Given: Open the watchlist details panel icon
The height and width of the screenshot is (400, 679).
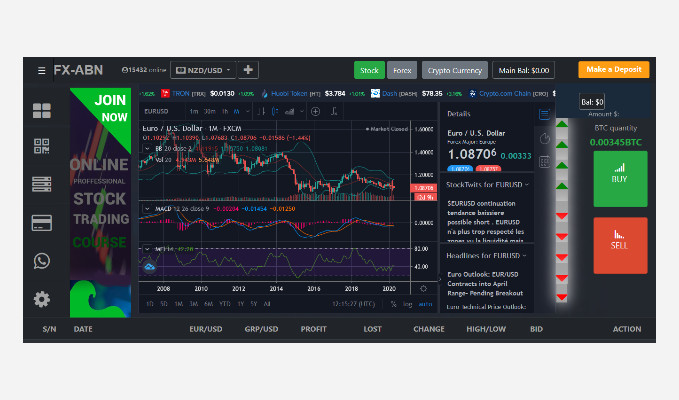Looking at the screenshot, I should click(x=544, y=114).
